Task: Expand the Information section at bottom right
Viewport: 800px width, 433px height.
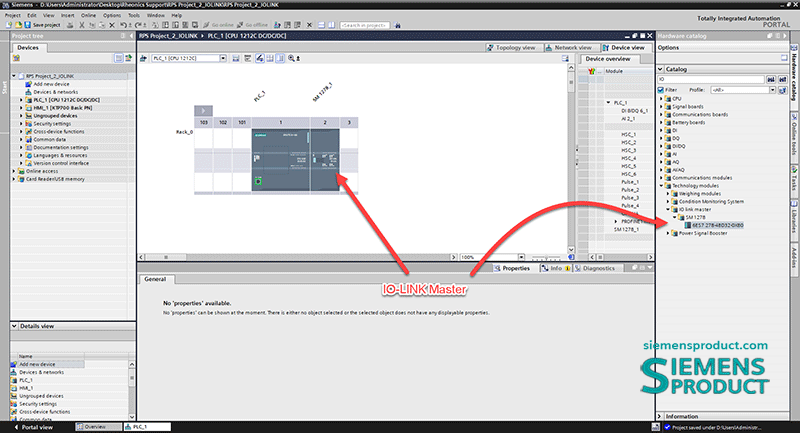Action: coord(660,416)
